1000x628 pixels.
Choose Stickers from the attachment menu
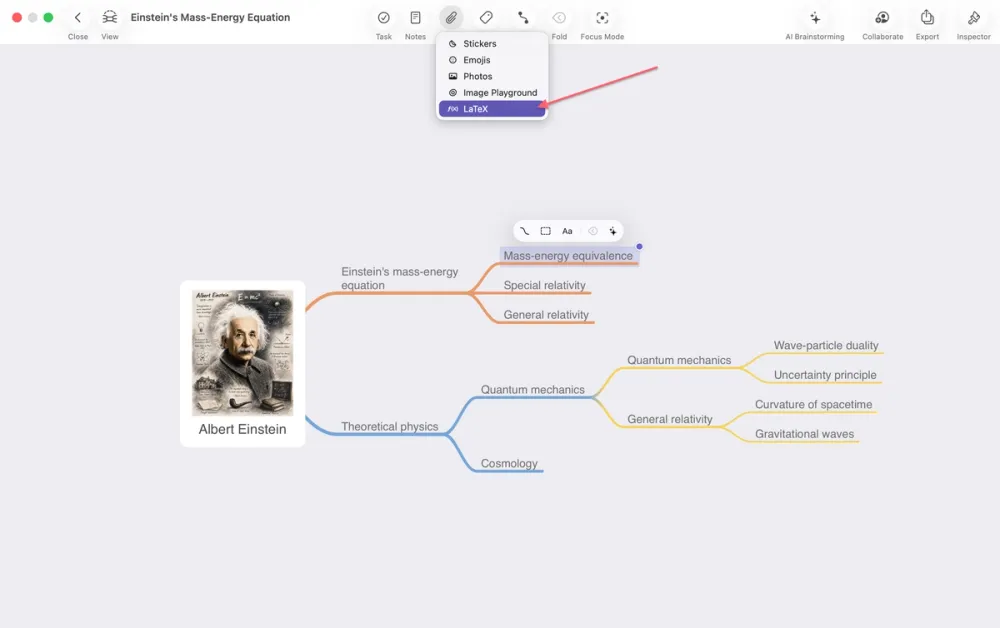click(x=492, y=43)
